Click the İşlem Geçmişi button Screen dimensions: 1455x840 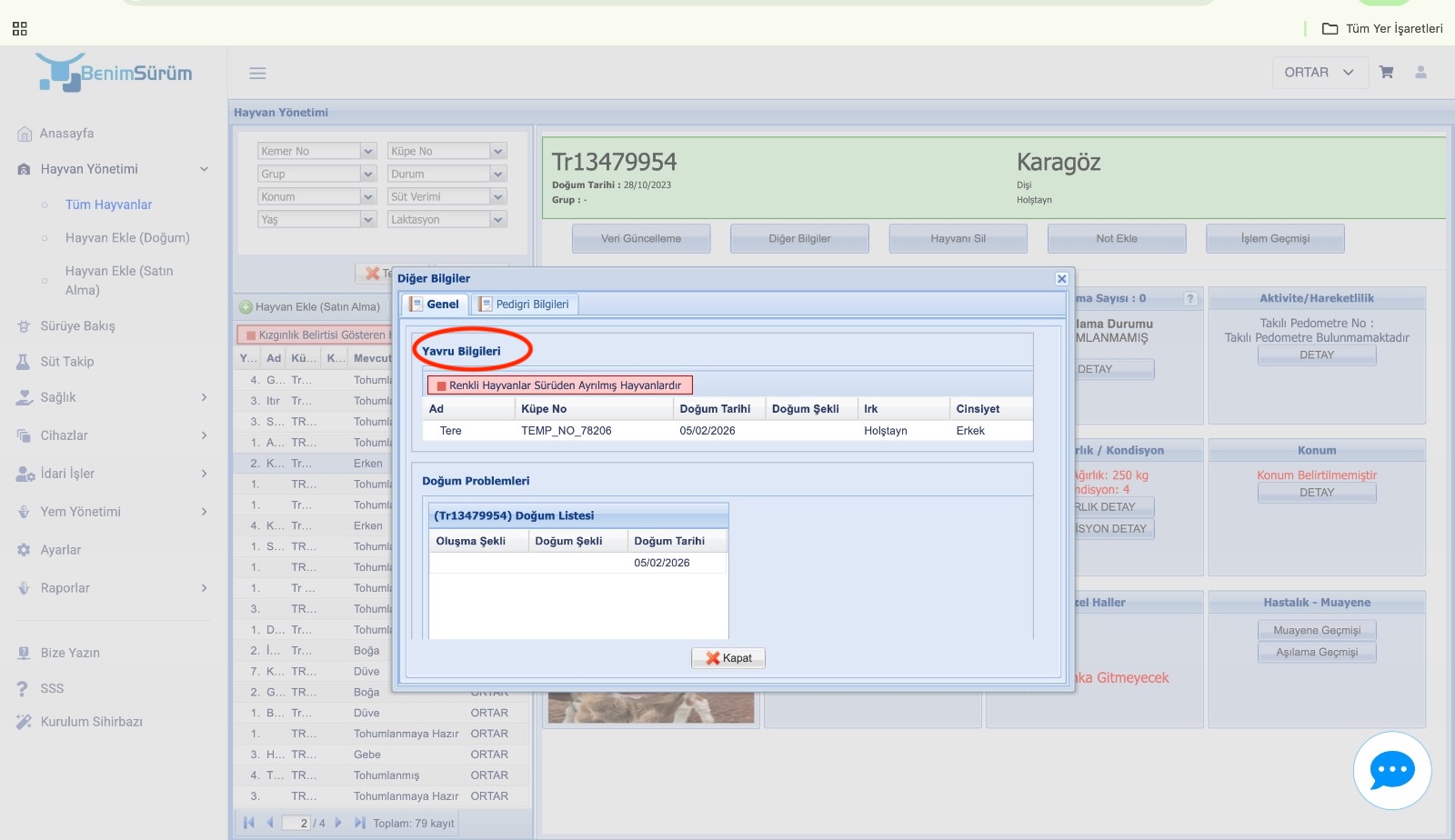pos(1275,238)
